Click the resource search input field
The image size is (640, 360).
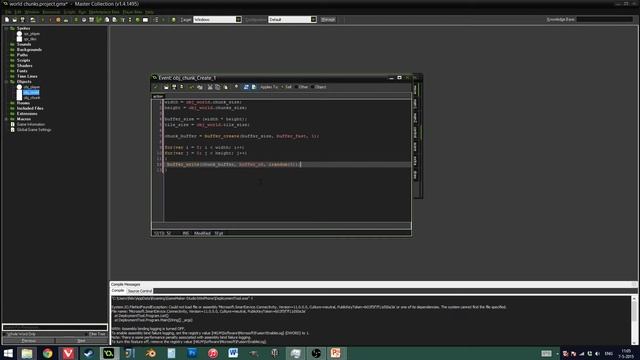55,327
